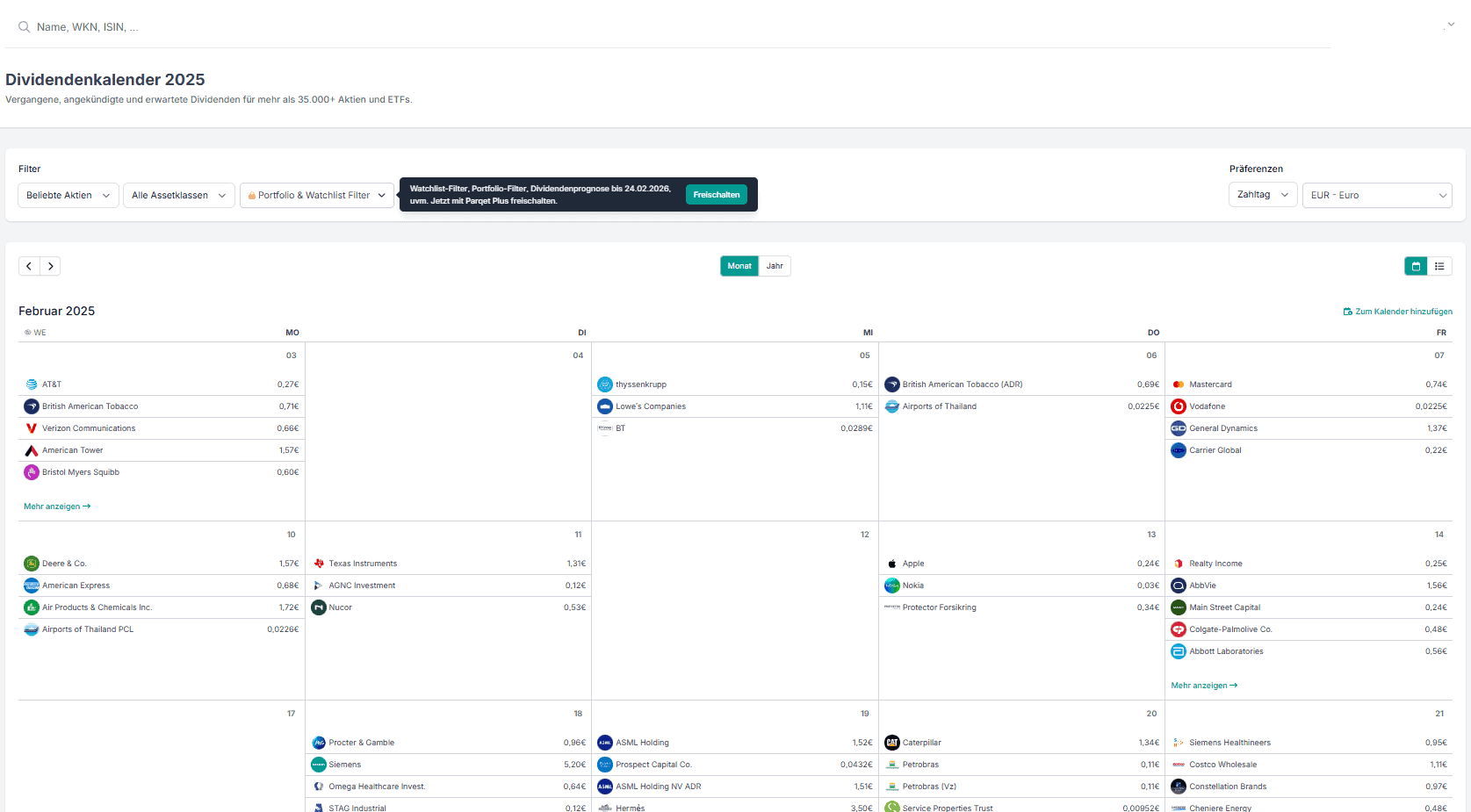Image resolution: width=1471 pixels, height=812 pixels.
Task: Expand the chevron at top right corner
Action: [1451, 25]
